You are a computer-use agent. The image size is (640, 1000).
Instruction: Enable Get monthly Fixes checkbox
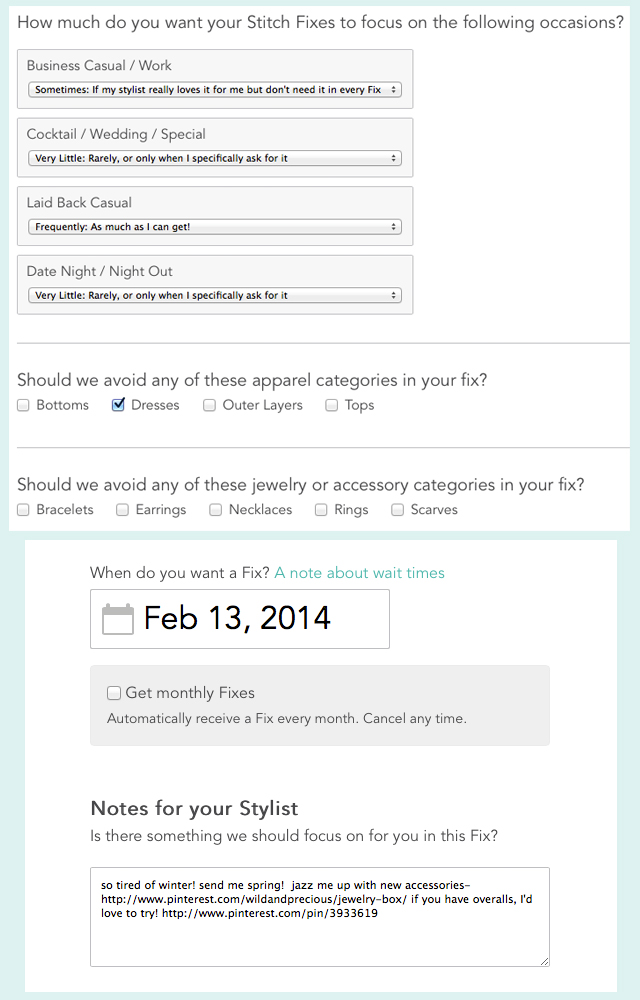(114, 693)
